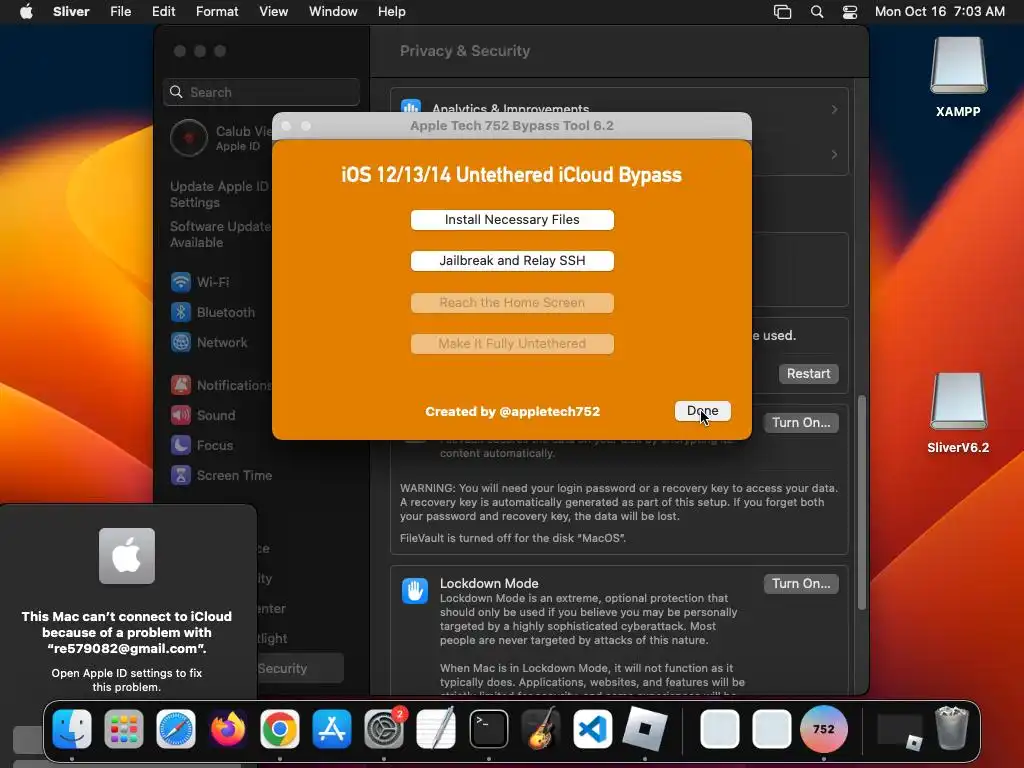Expand Analytics & Improvements row chevron
The image size is (1024, 768).
coord(834,109)
